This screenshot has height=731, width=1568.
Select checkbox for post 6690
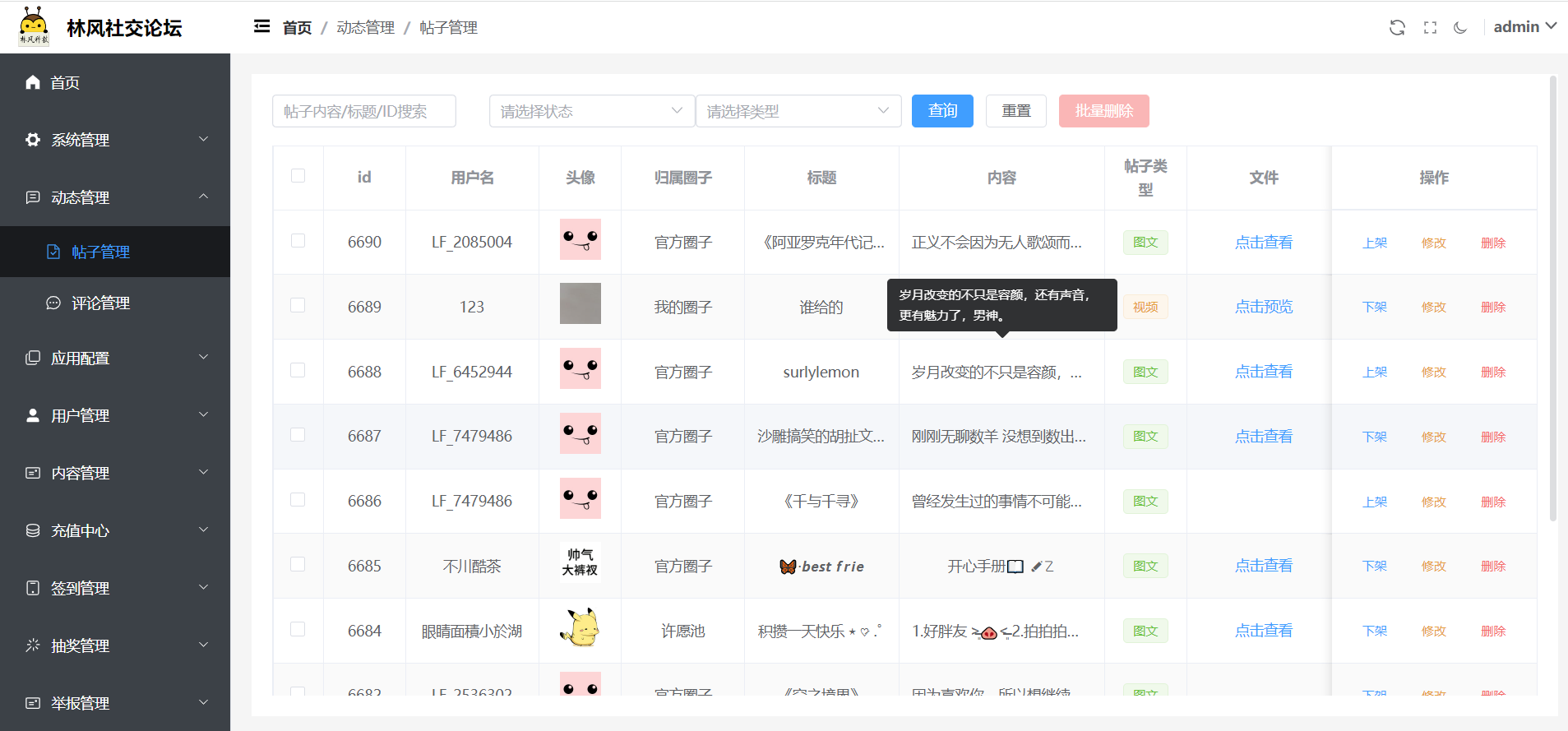298,241
